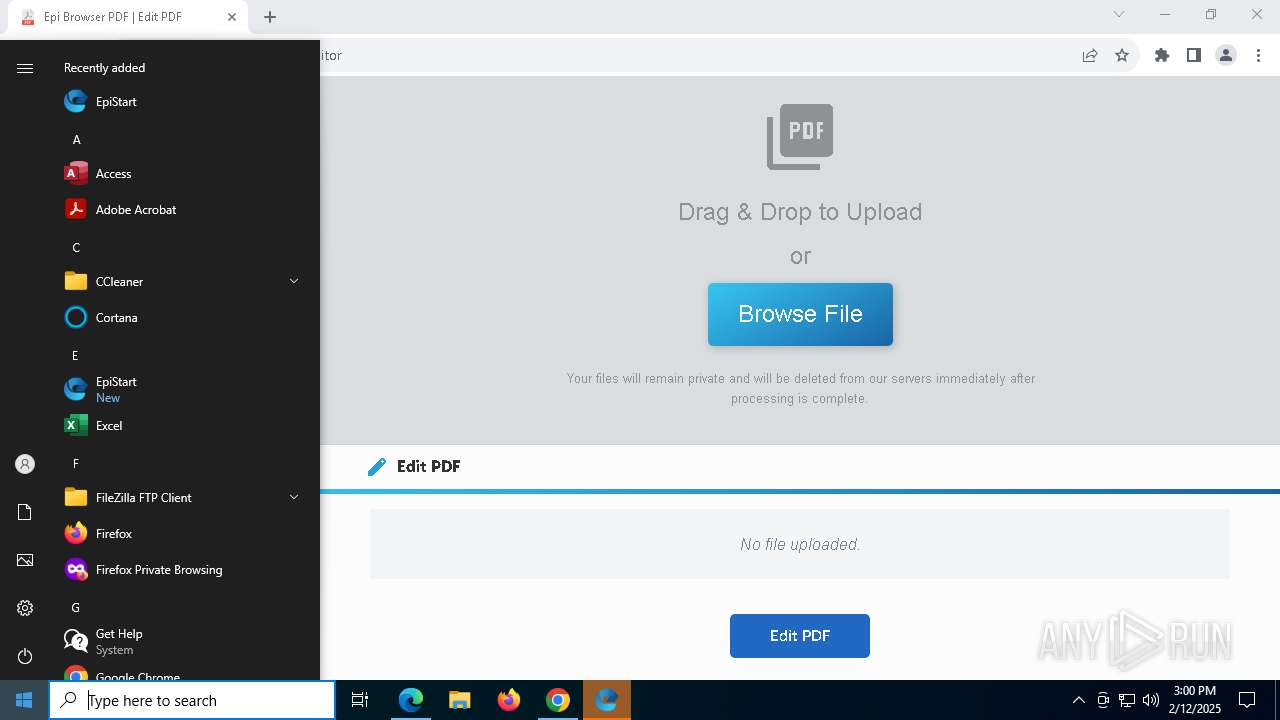Viewport: 1280px width, 720px height.
Task: Open a new browser tab
Action: 270,17
